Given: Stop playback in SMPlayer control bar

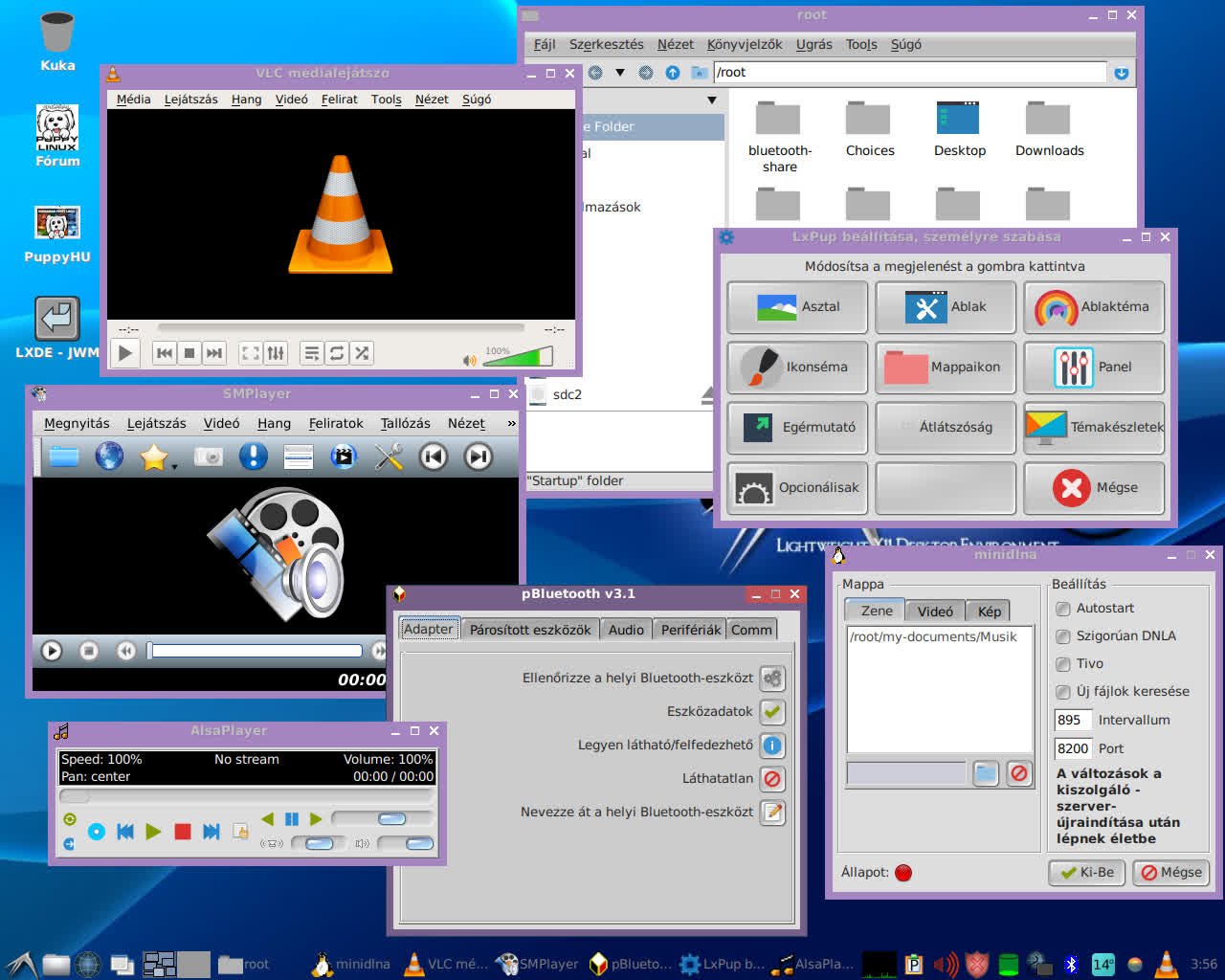Looking at the screenshot, I should click(x=89, y=651).
